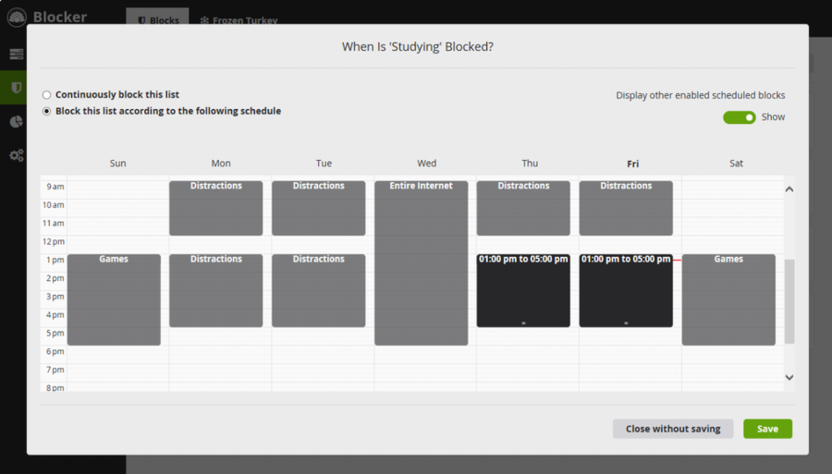Click Friday morning Distractions block
The height and width of the screenshot is (474, 832).
tap(626, 208)
